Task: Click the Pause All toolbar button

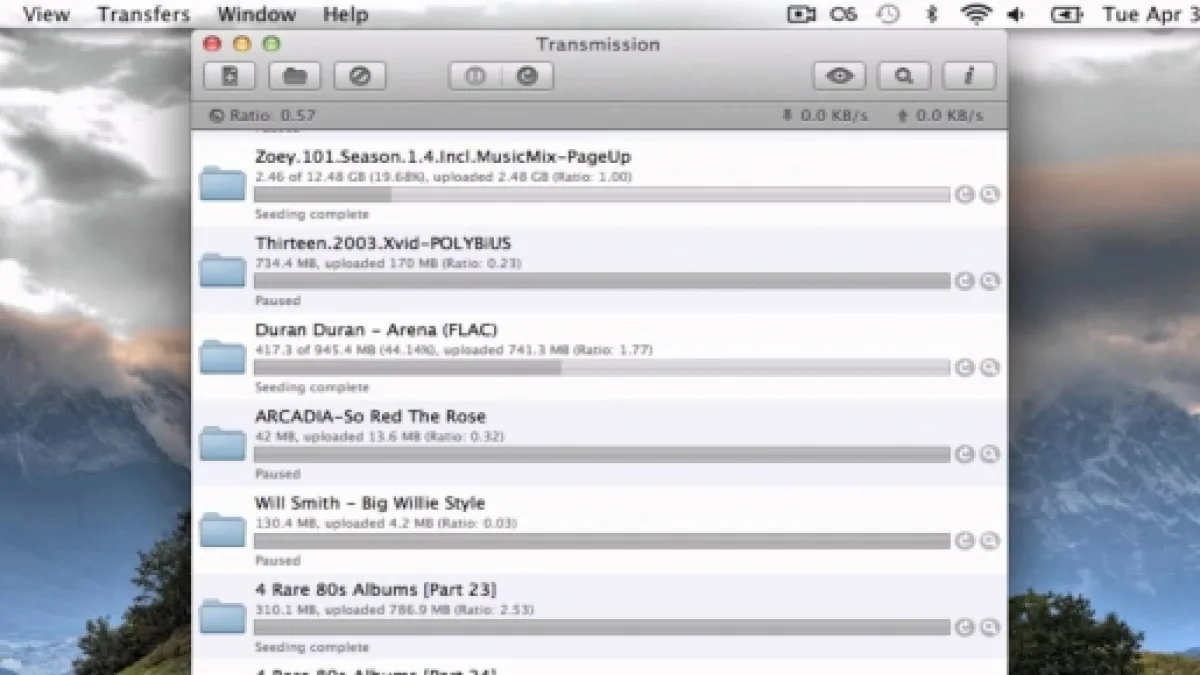Action: tap(475, 76)
